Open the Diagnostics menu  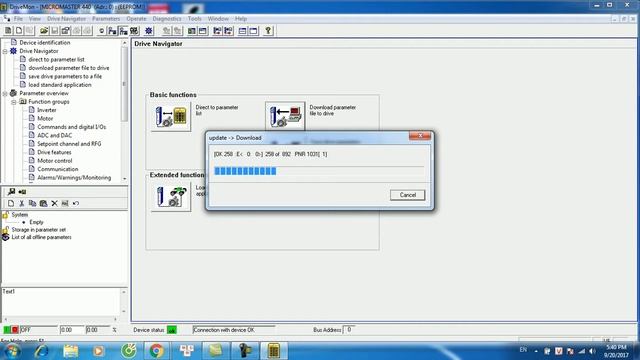[x=167, y=19]
